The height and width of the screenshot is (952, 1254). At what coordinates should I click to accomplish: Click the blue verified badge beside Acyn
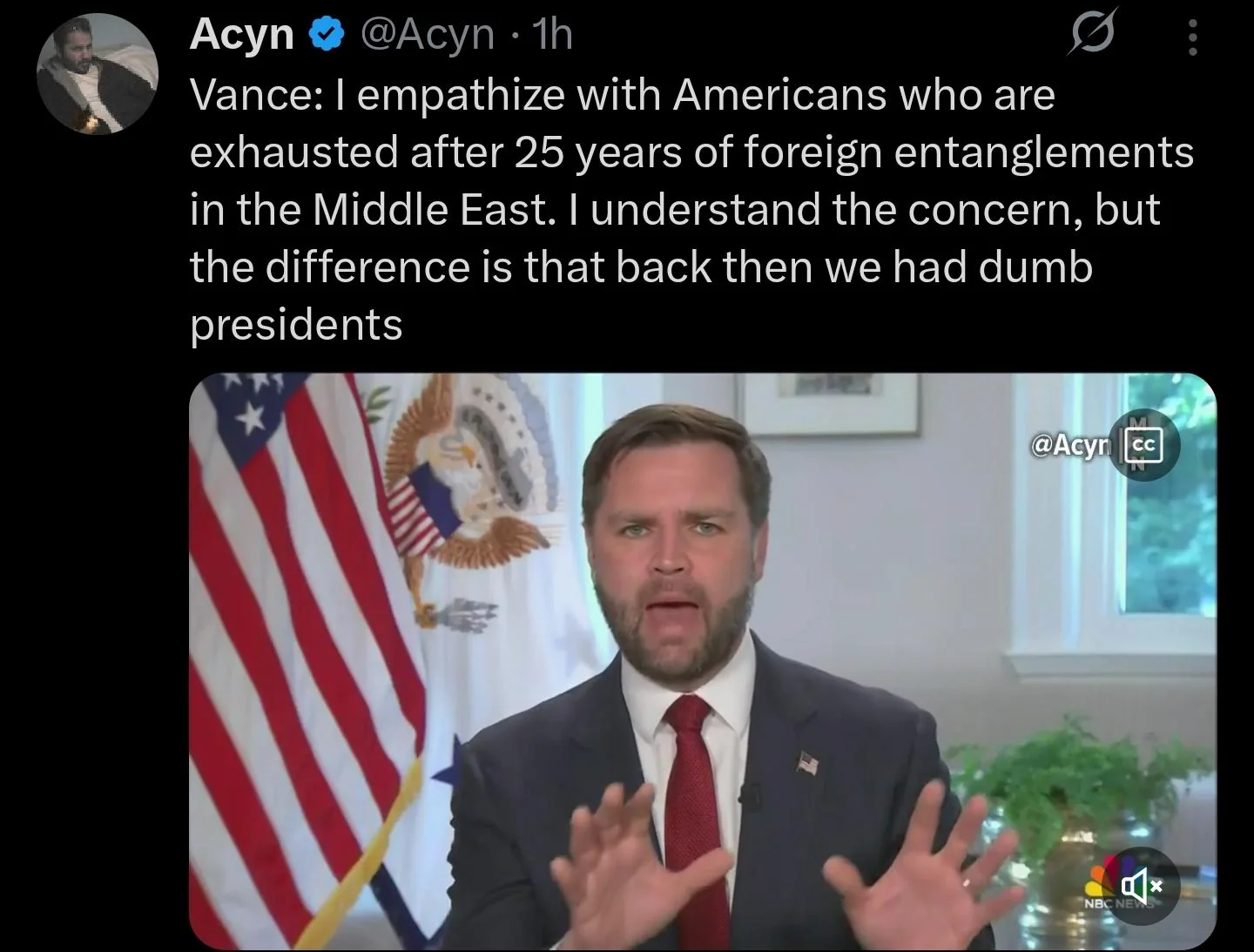(x=326, y=35)
